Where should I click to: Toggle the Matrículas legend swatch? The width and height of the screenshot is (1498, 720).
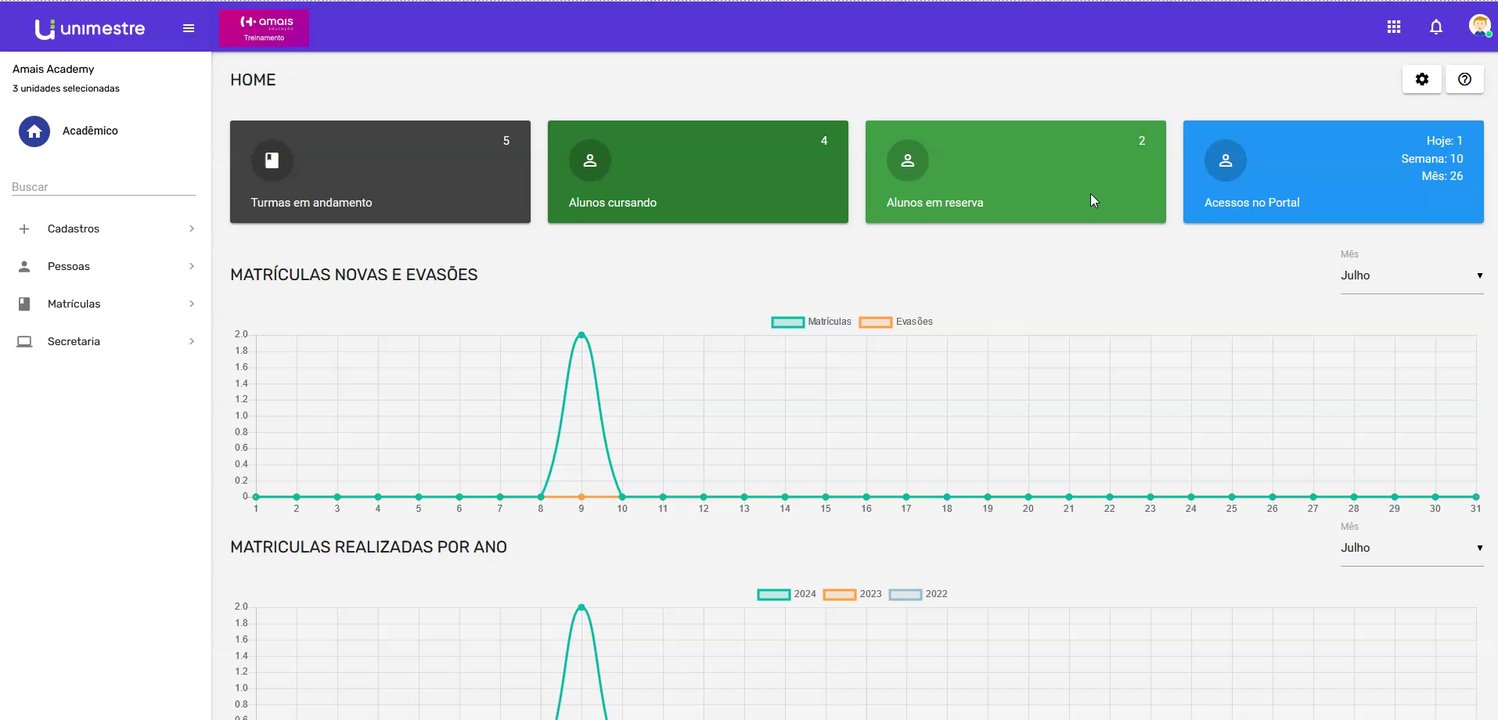coord(788,322)
